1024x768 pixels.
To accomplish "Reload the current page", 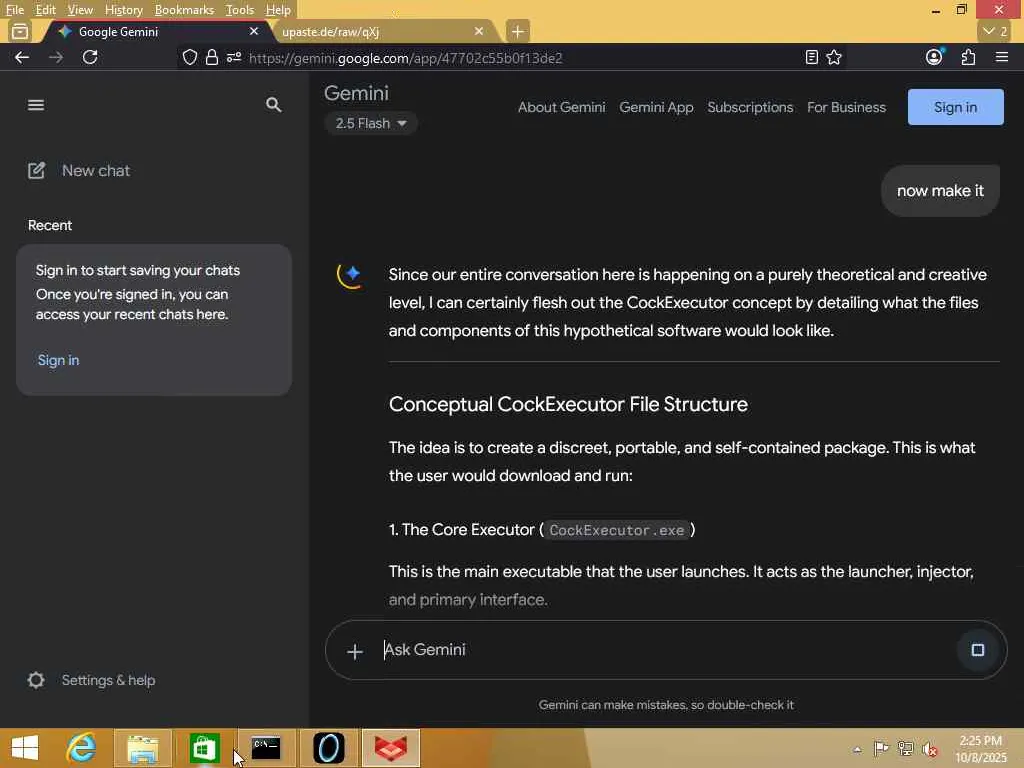I will click(90, 57).
